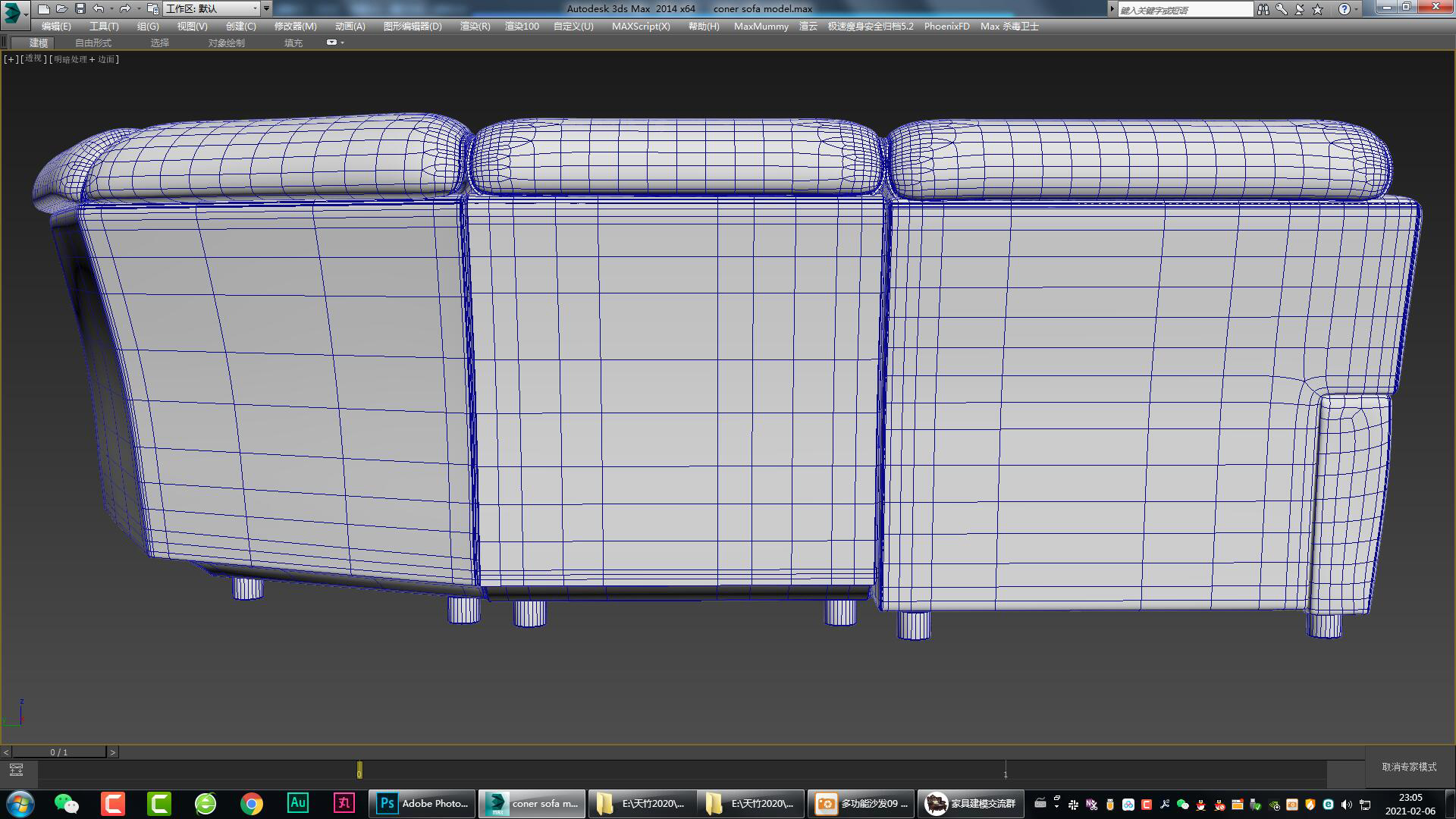1456x819 pixels.
Task: Save the scene with the floppy icon
Action: [x=80, y=9]
